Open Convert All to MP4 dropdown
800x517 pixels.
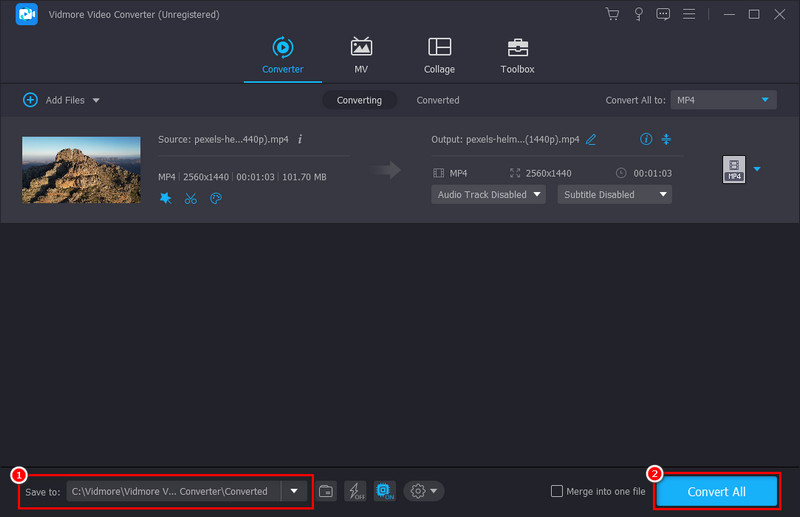point(723,100)
